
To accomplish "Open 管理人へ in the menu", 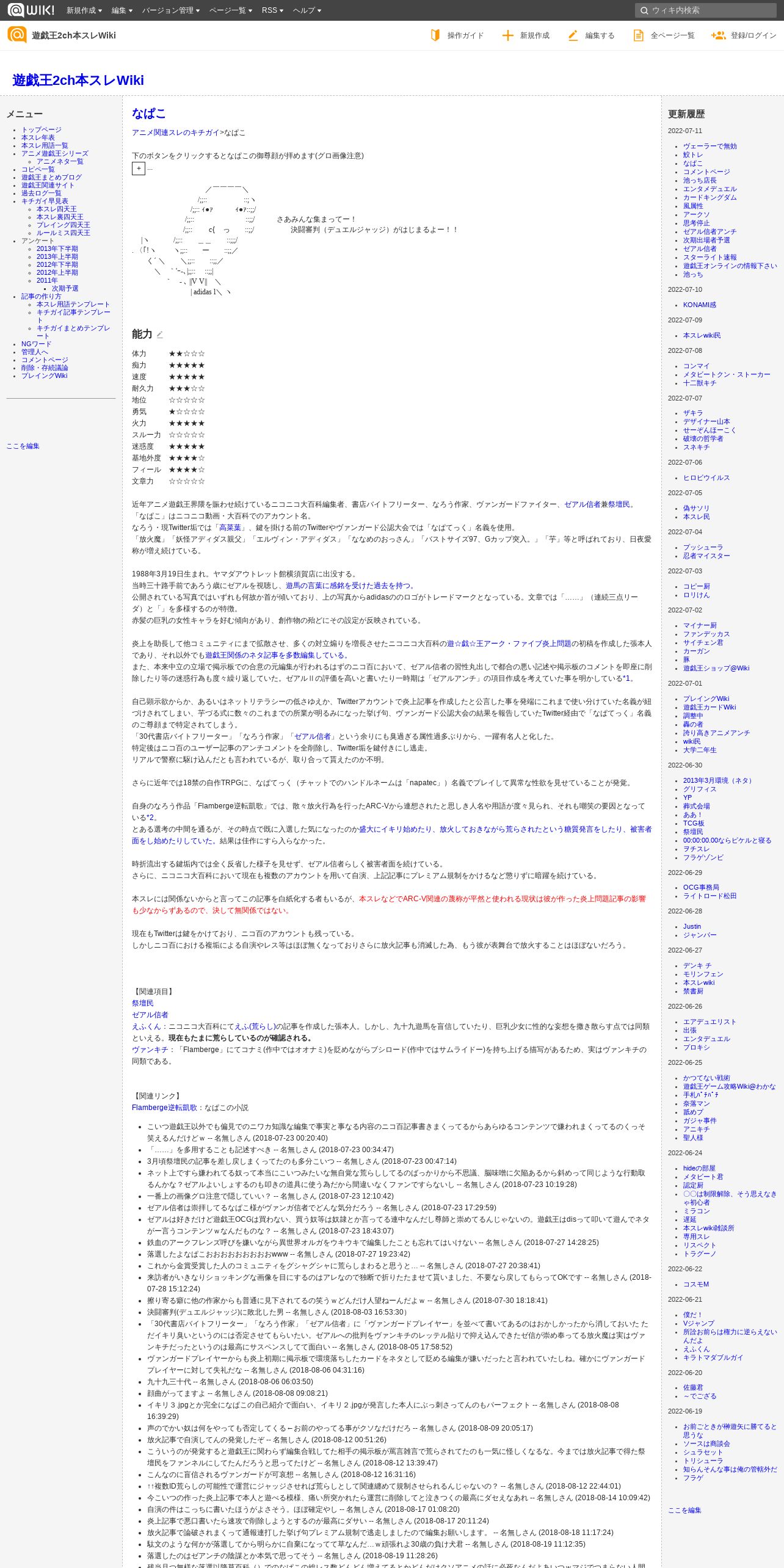I will [35, 352].
